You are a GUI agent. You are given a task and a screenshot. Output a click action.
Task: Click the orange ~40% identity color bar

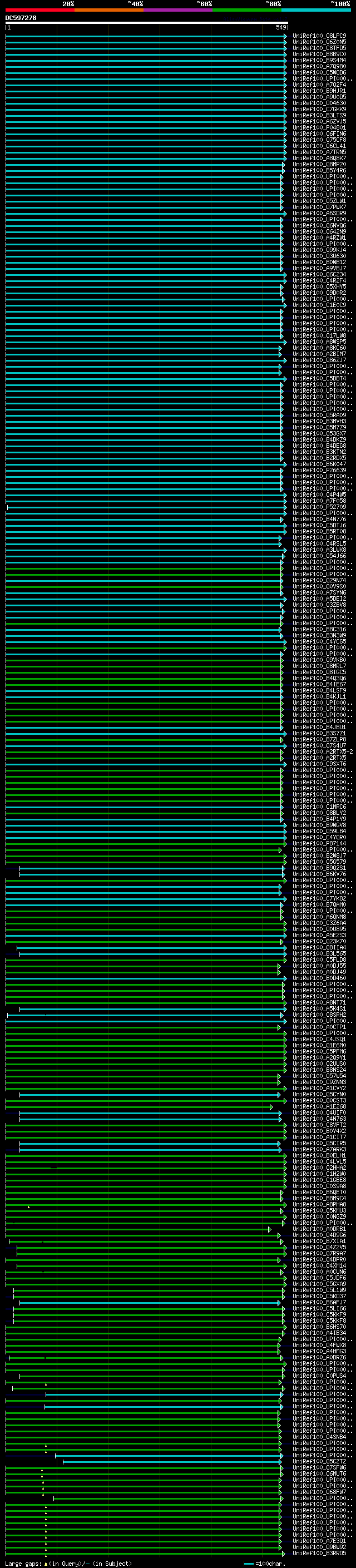pyautogui.click(x=110, y=10)
